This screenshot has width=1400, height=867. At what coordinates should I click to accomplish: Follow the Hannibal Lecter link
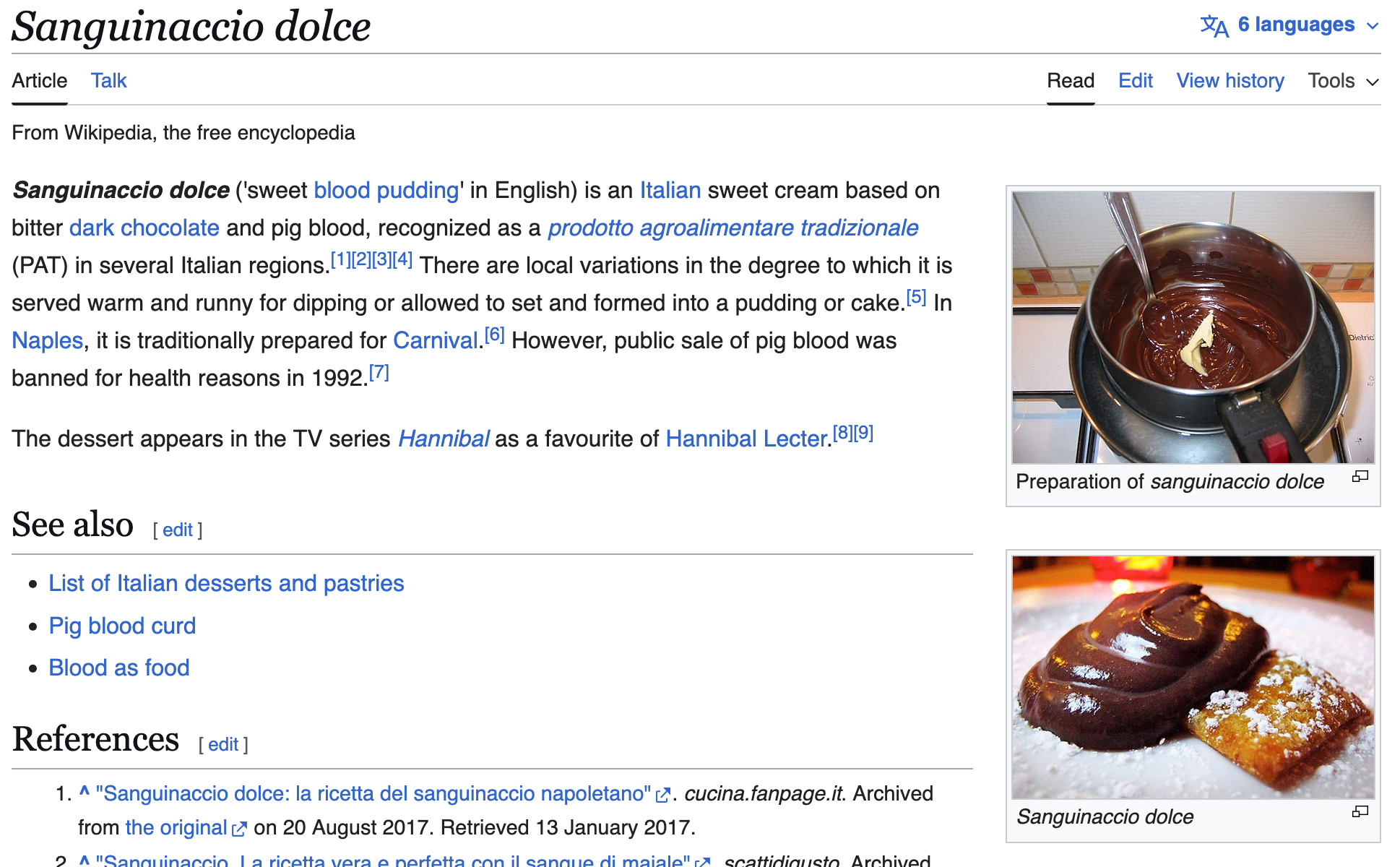746,439
